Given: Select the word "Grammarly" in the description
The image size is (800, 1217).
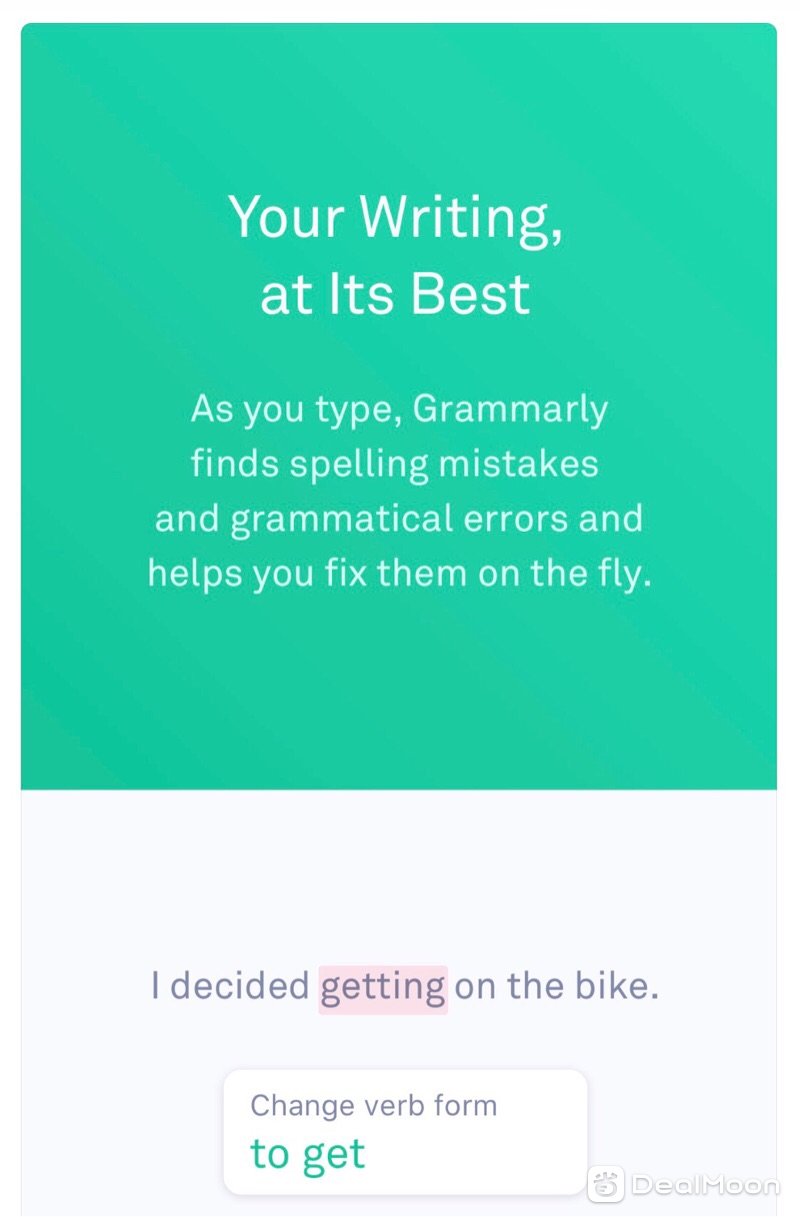Looking at the screenshot, I should (x=510, y=411).
